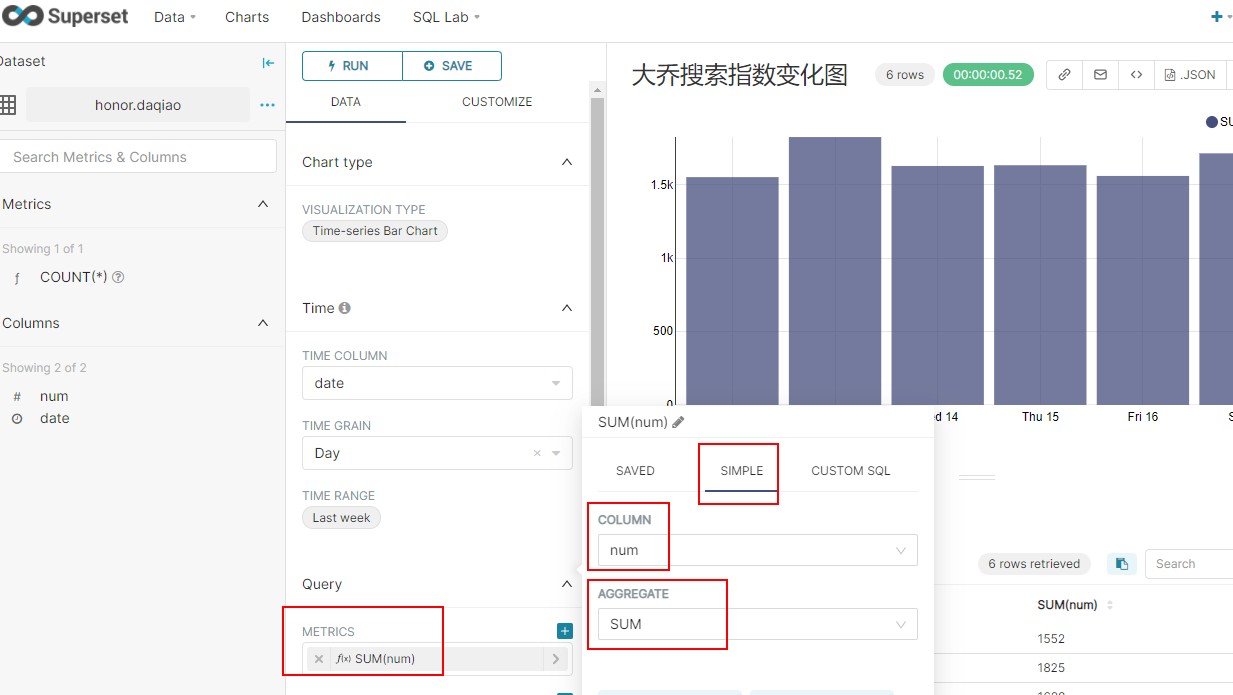Focus the results Search field

1189,564
